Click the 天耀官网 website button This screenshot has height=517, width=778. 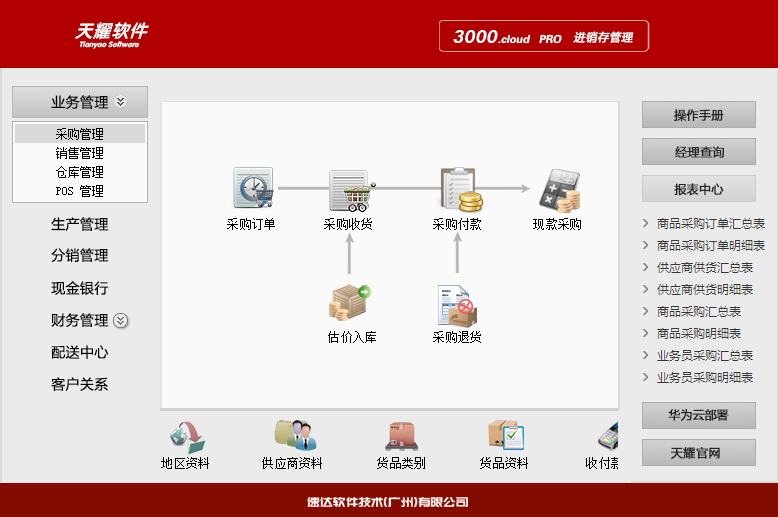click(698, 453)
